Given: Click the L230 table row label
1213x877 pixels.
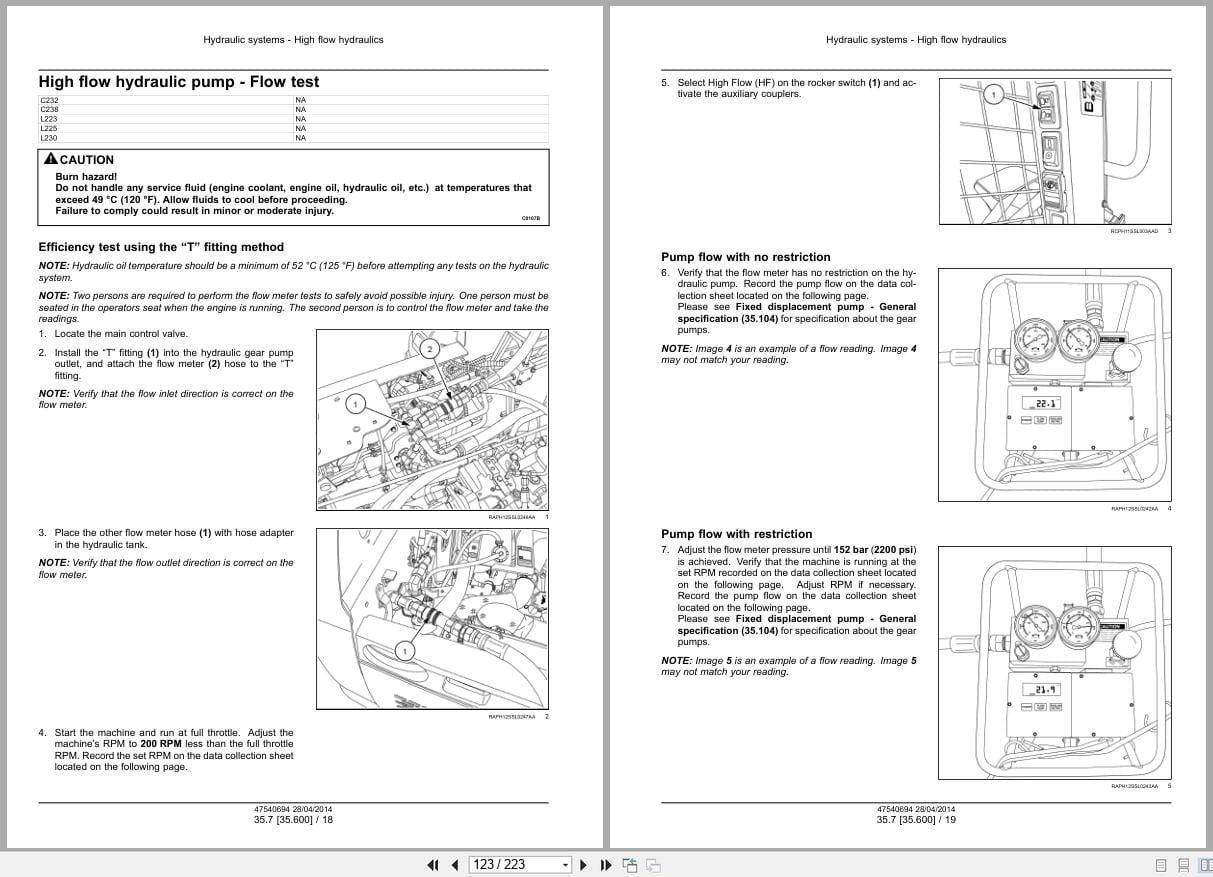Looking at the screenshot, I should click(x=49, y=138).
